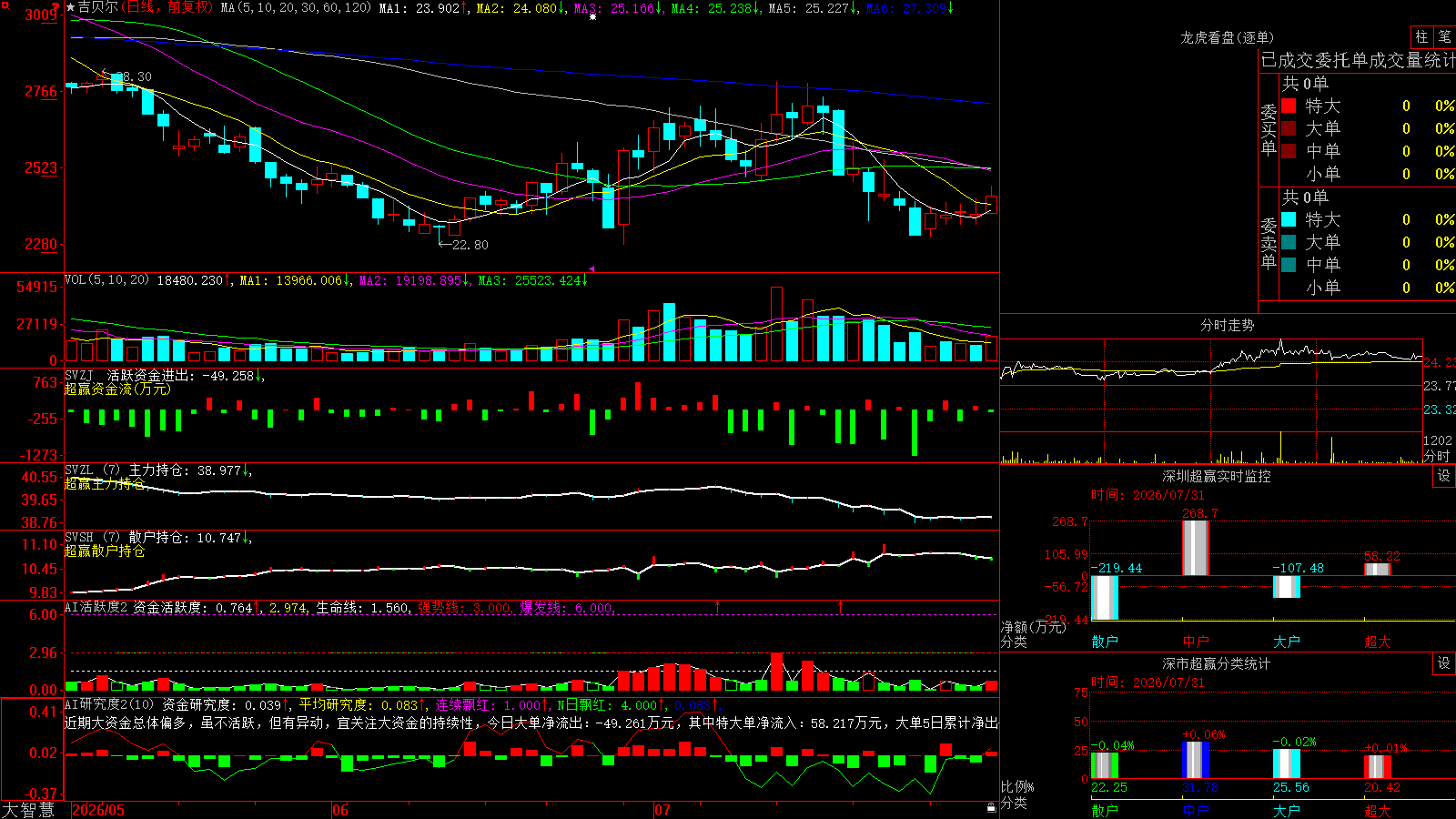Click the red 特大 buy-order swatch
Viewport: 1456px width, 819px height.
[x=1289, y=106]
